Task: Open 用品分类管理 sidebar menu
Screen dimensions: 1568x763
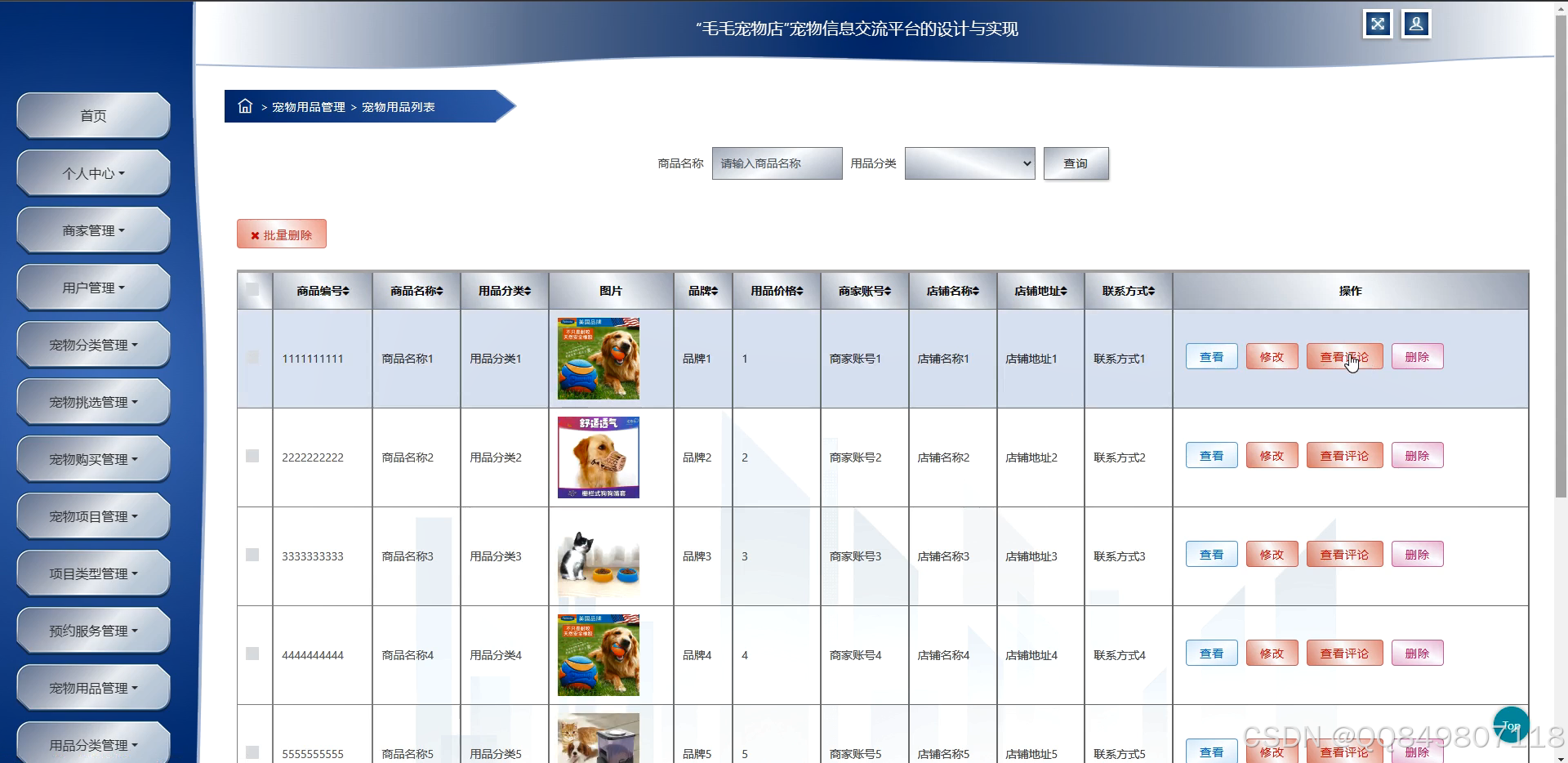Action: click(93, 743)
